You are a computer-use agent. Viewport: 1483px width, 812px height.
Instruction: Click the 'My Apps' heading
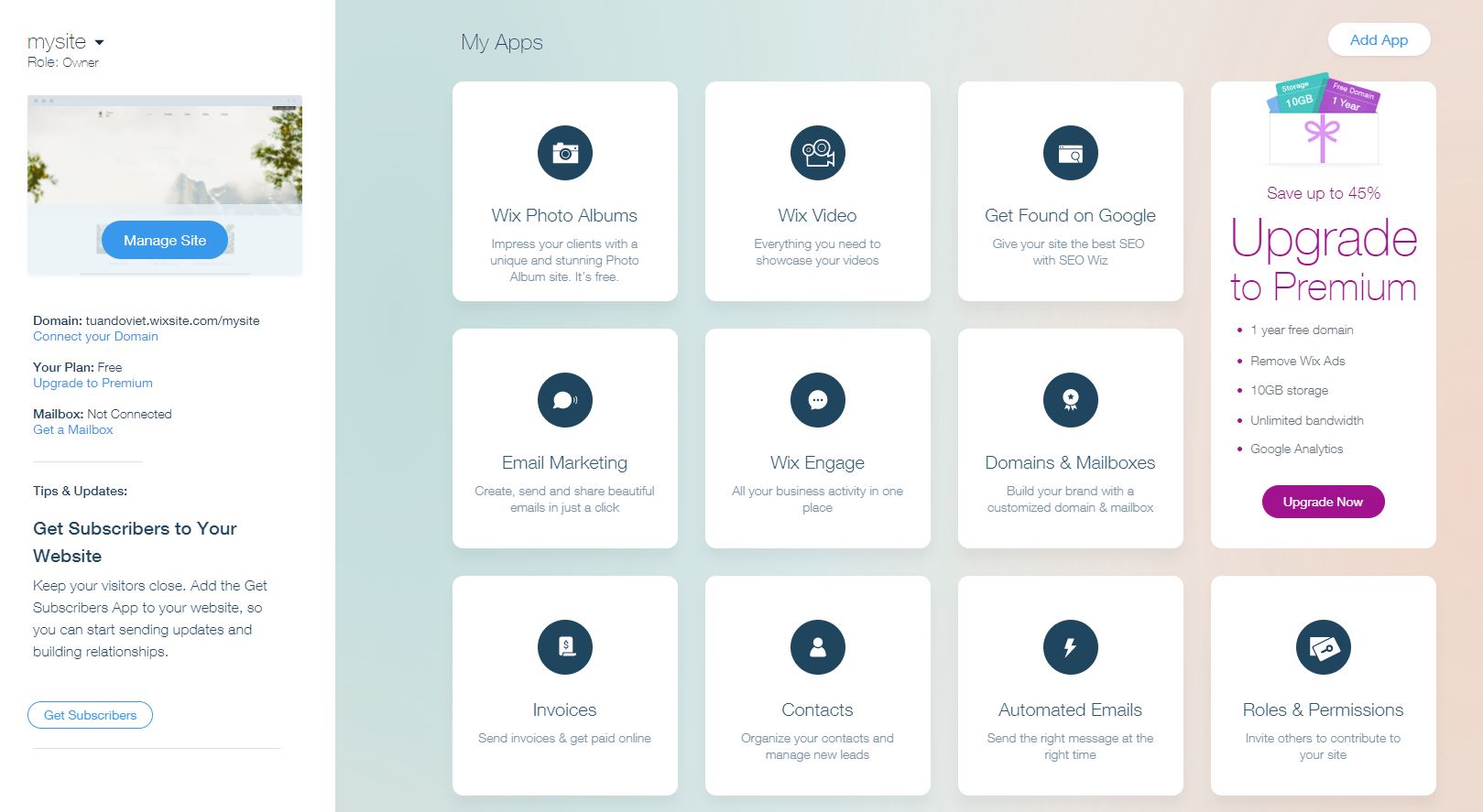(502, 42)
